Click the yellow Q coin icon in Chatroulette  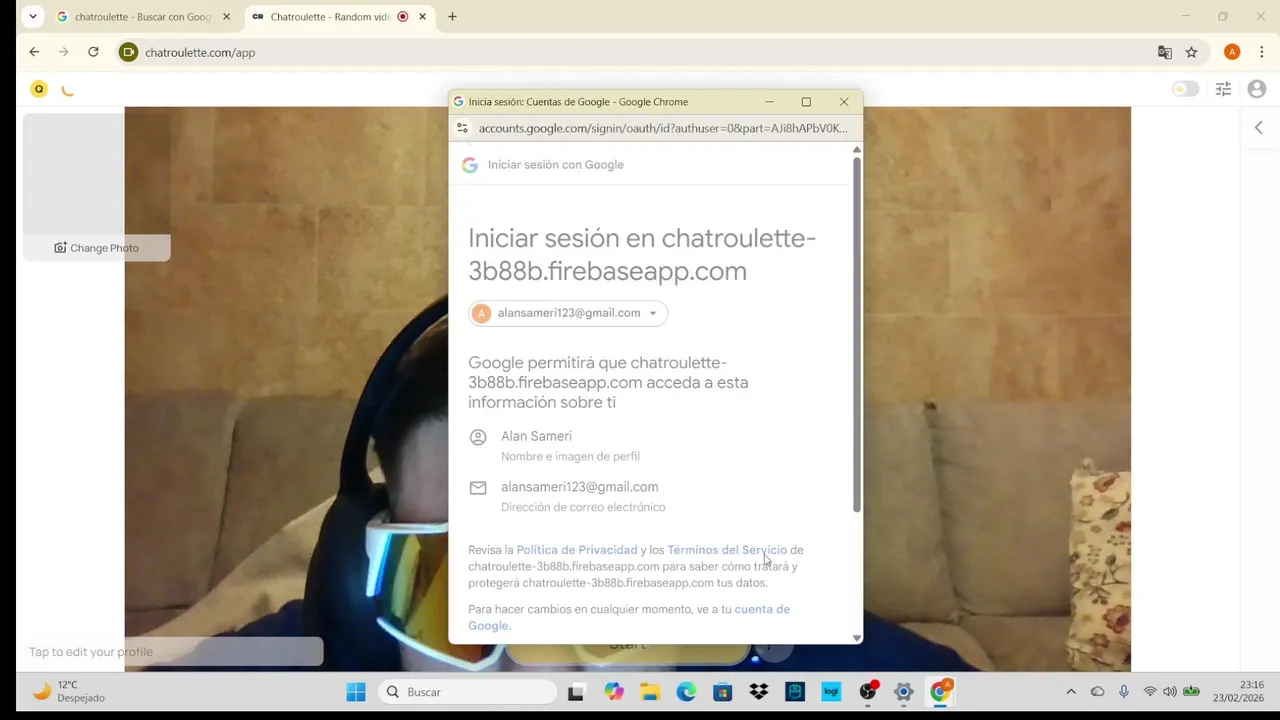click(x=39, y=89)
